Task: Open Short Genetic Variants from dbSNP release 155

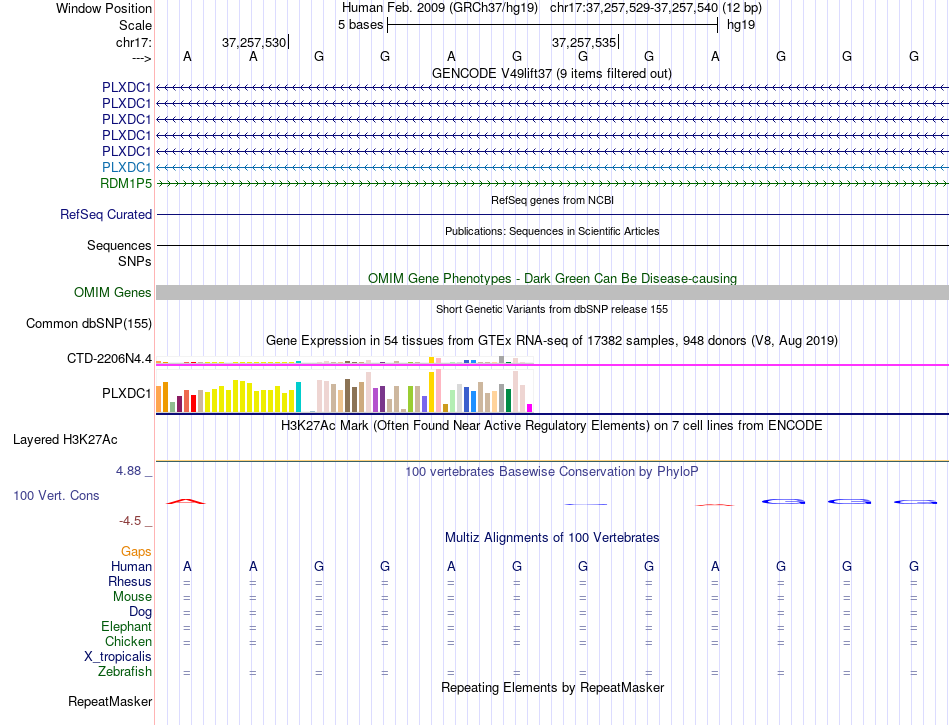Action: click(552, 309)
